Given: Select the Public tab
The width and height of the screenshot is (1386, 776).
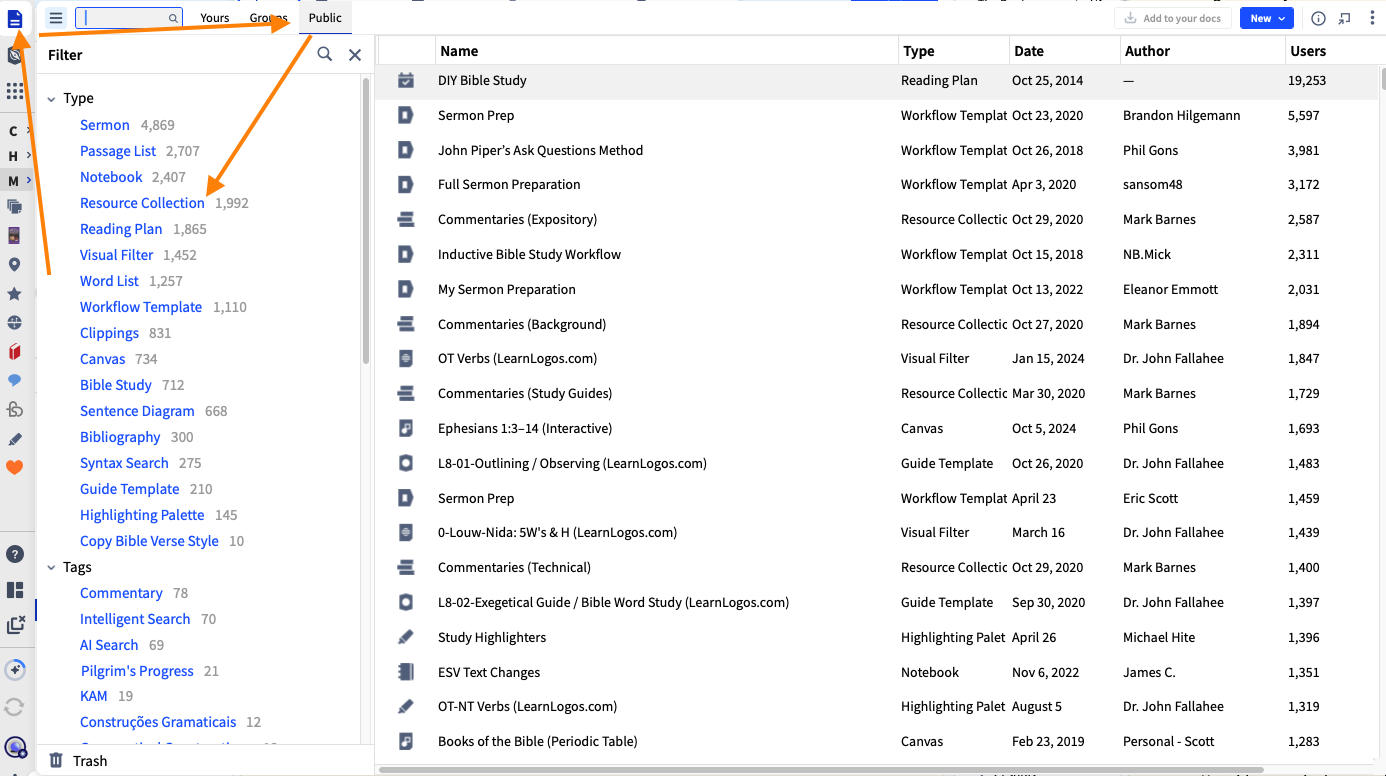Looking at the screenshot, I should pos(325,18).
